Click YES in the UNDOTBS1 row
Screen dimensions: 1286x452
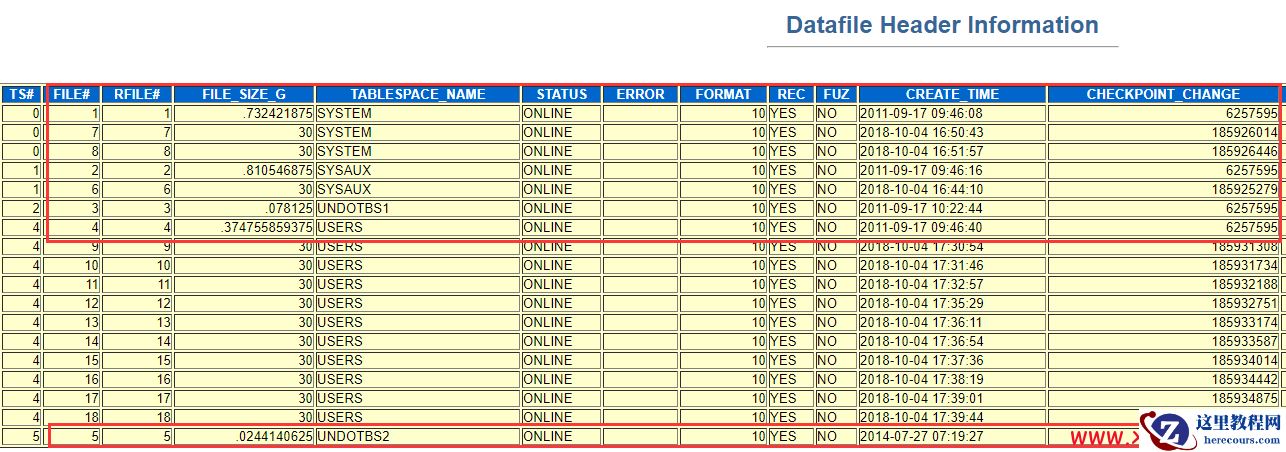[x=784, y=208]
